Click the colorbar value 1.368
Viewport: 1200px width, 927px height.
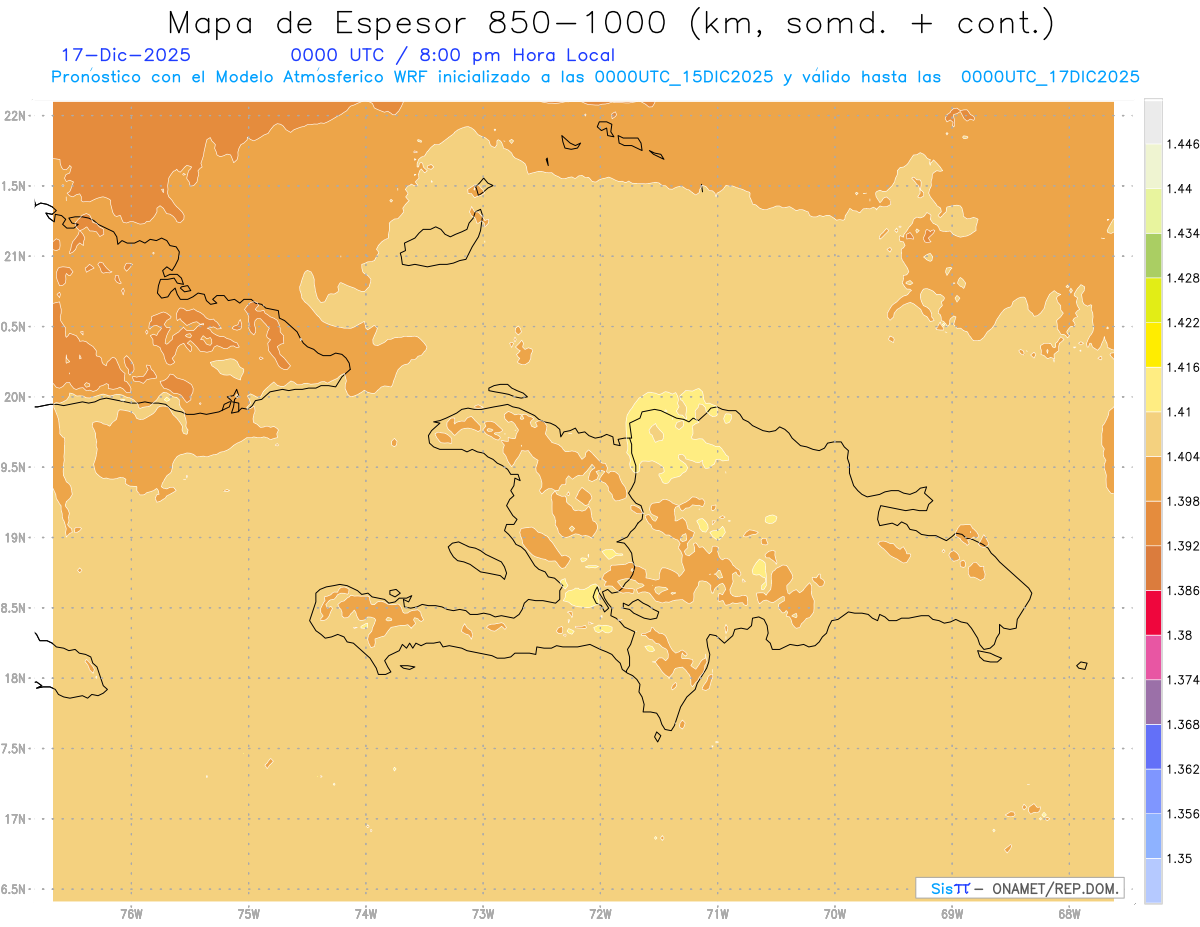1183,725
